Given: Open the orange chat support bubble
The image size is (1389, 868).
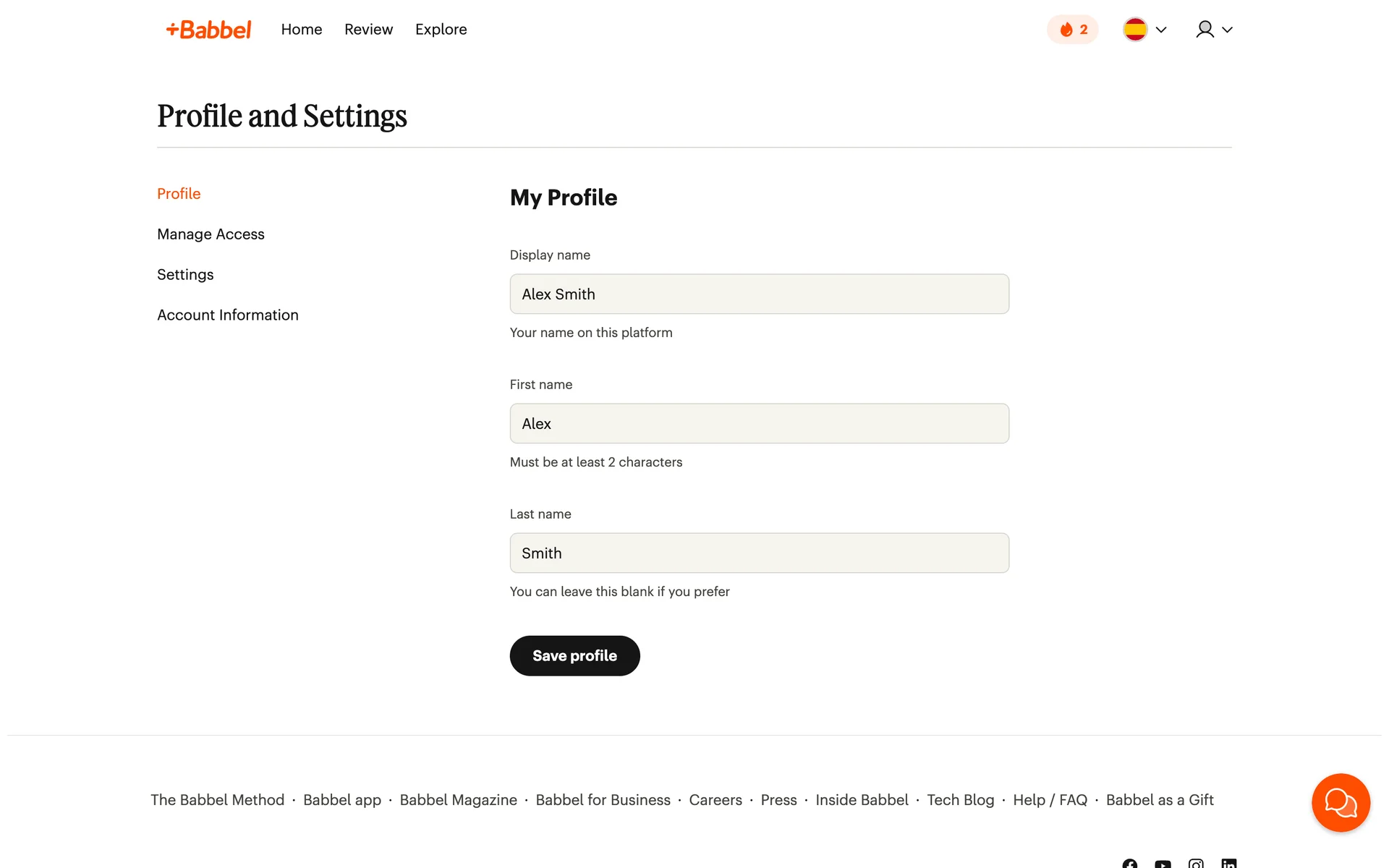Looking at the screenshot, I should click(x=1341, y=802).
